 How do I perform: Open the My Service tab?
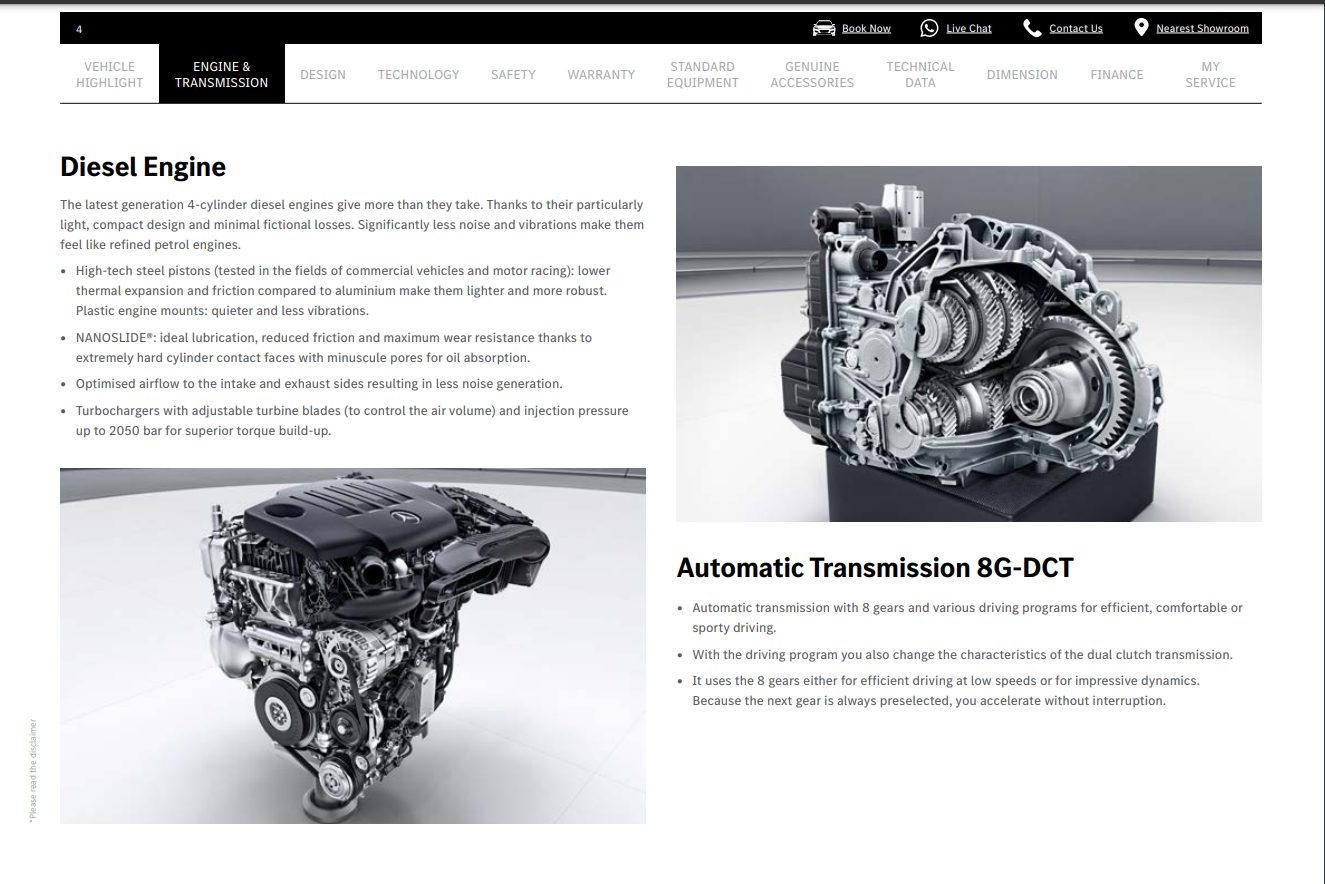click(x=1211, y=74)
